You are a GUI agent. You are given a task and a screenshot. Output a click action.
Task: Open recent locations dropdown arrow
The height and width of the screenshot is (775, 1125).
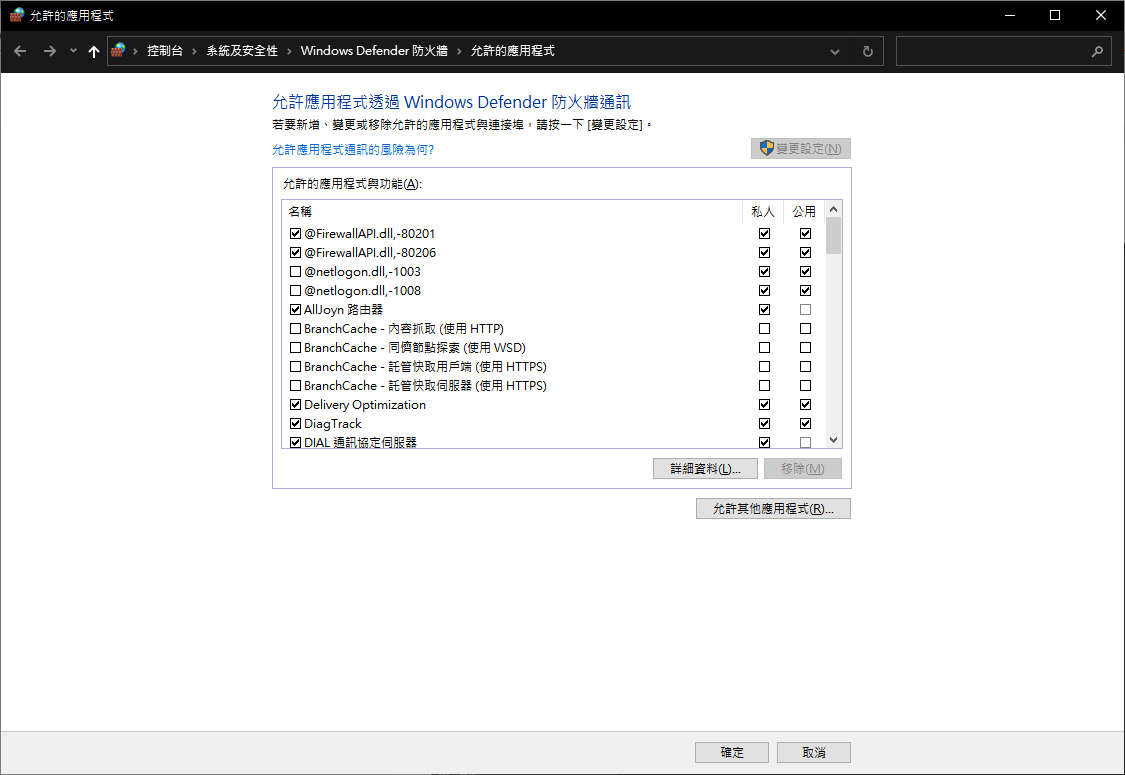(73, 51)
